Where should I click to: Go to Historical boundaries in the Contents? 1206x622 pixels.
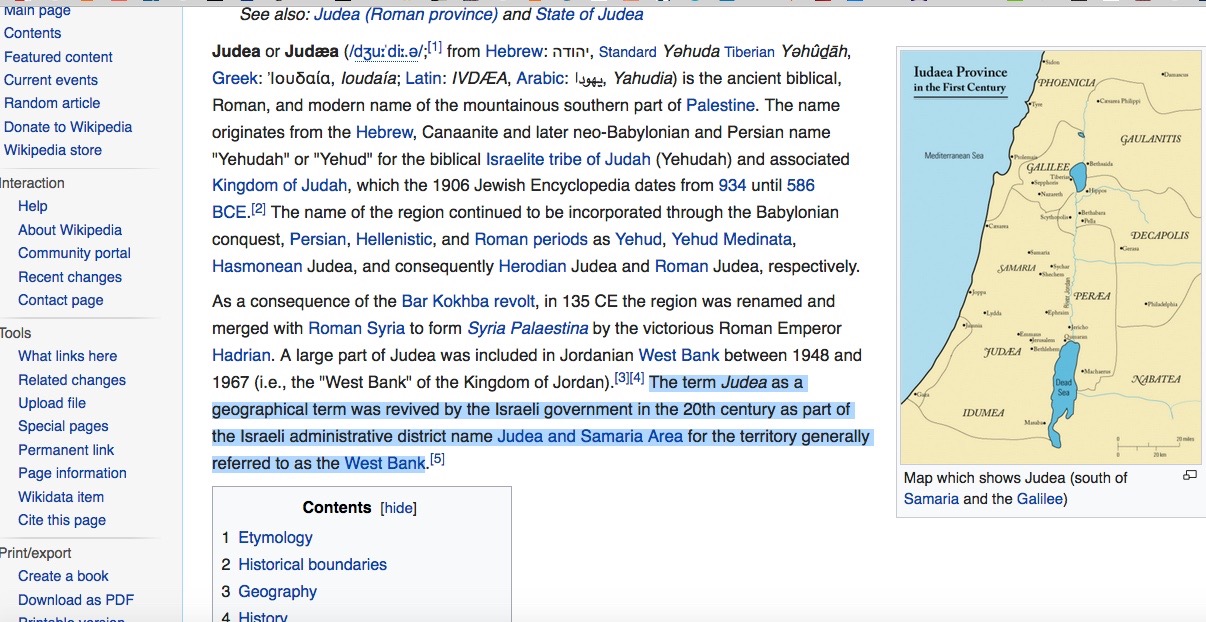point(312,565)
